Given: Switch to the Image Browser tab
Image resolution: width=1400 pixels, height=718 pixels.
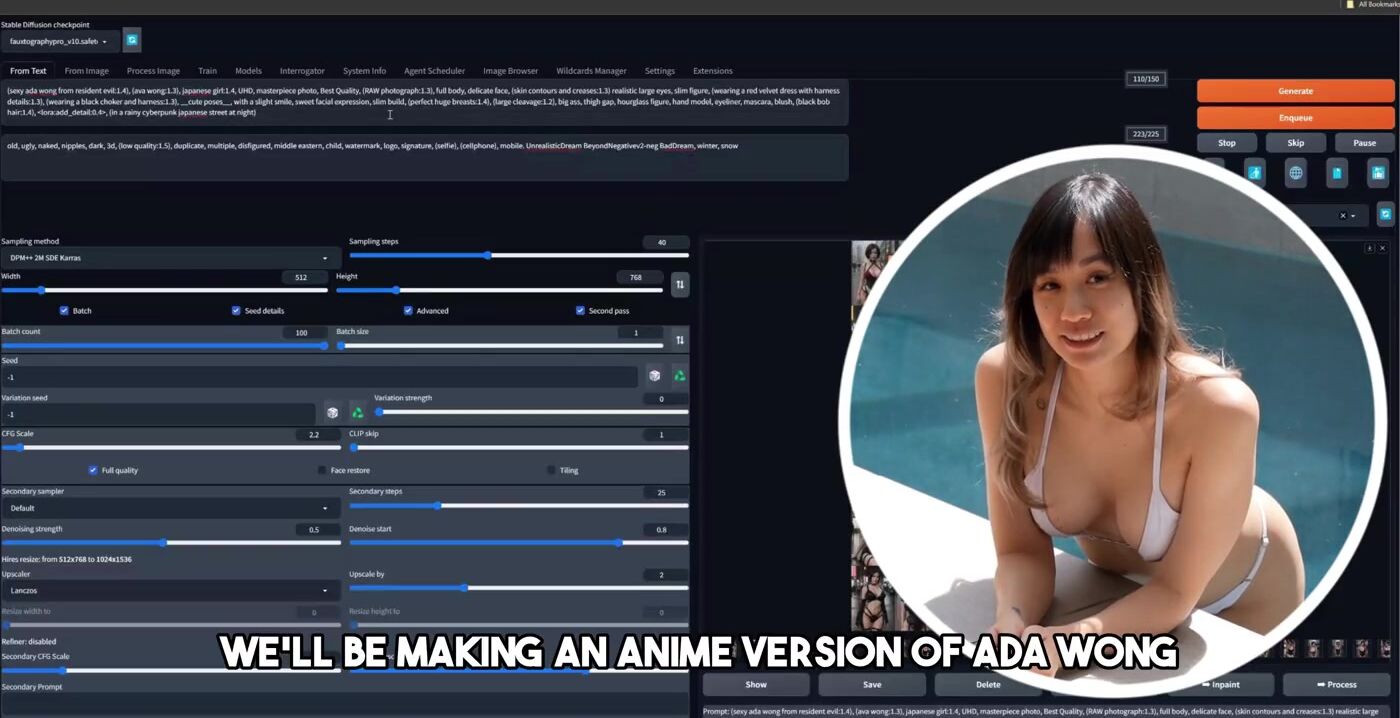Looking at the screenshot, I should pyautogui.click(x=510, y=71).
